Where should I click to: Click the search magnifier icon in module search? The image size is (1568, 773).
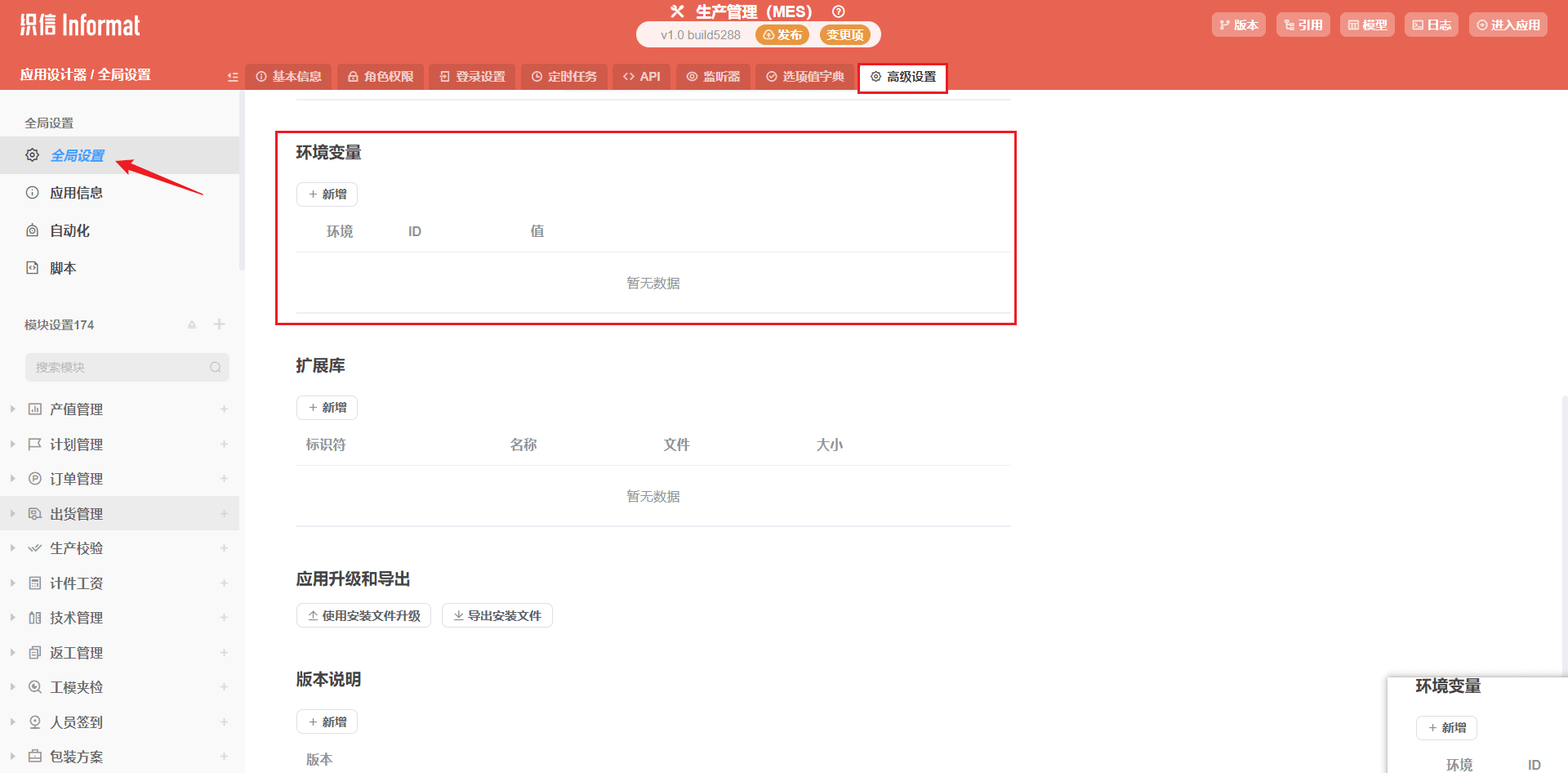coord(215,368)
